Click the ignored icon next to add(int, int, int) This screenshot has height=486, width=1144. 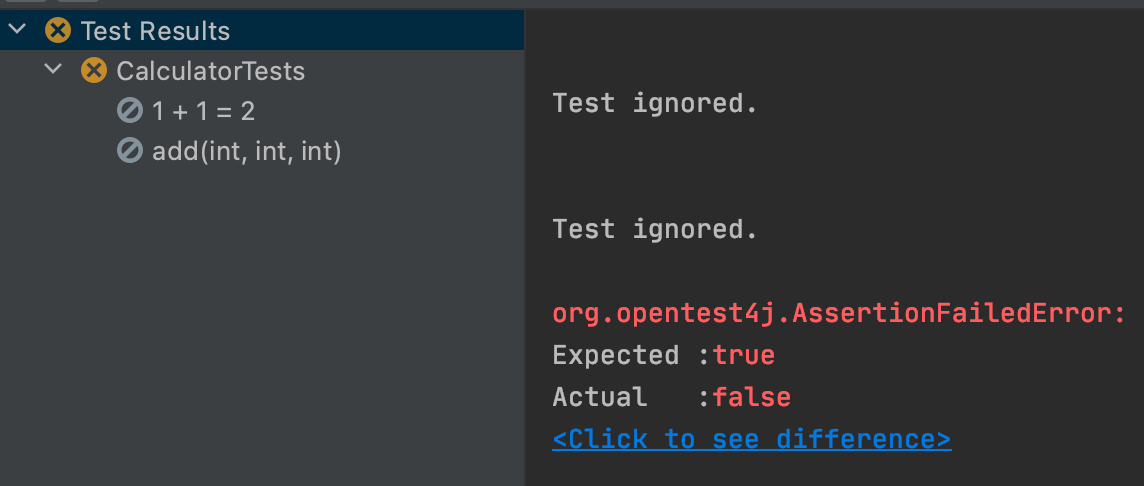click(130, 151)
